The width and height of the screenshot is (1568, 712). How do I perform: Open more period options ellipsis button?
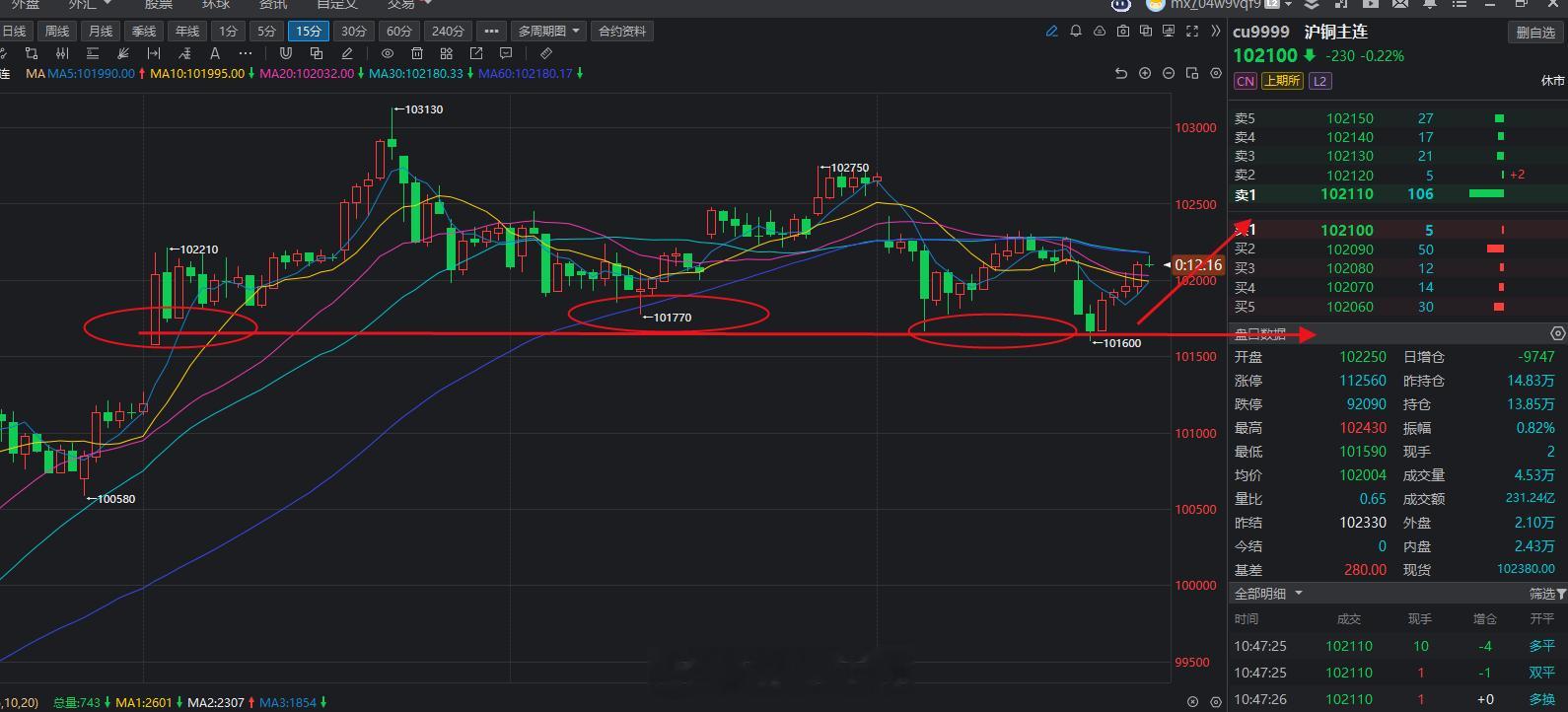point(491,32)
